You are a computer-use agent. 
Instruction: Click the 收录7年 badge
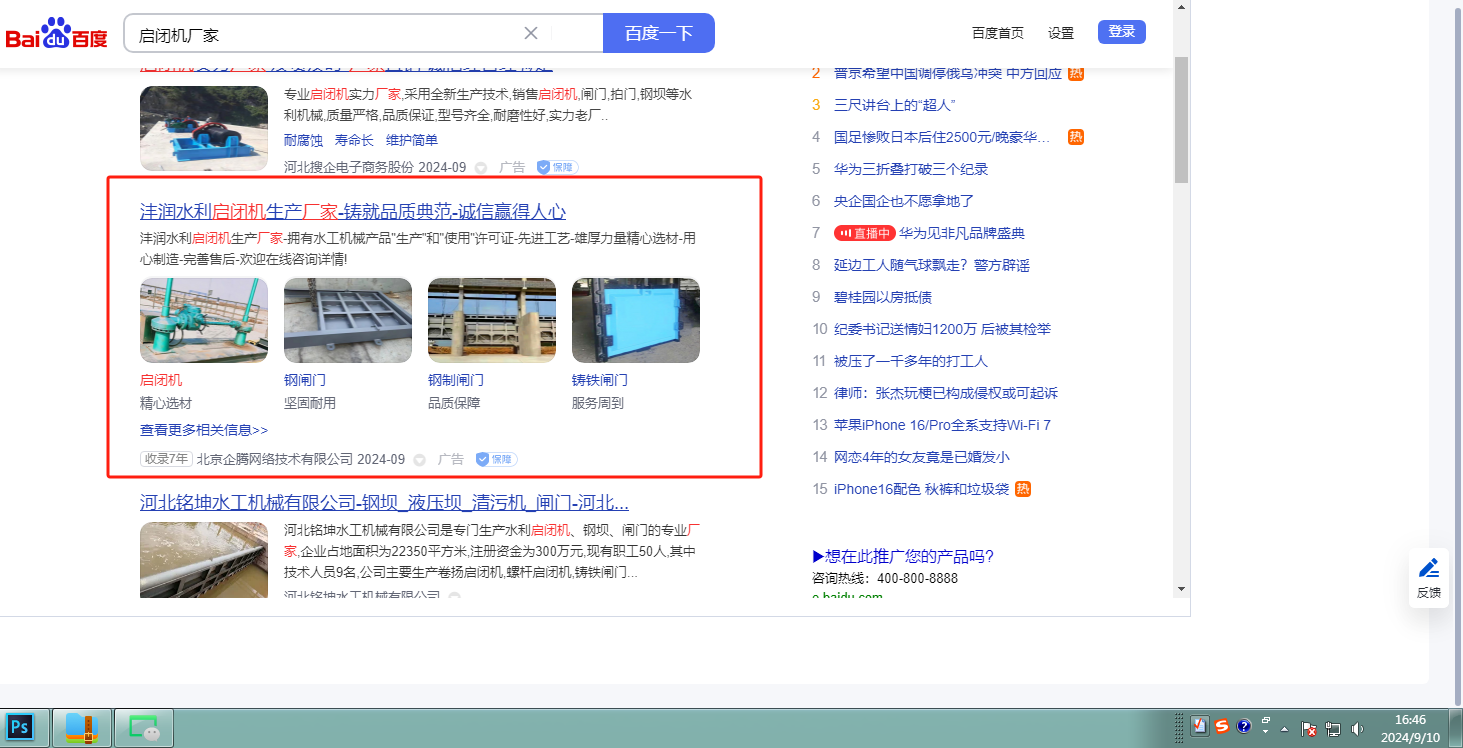tap(166, 459)
